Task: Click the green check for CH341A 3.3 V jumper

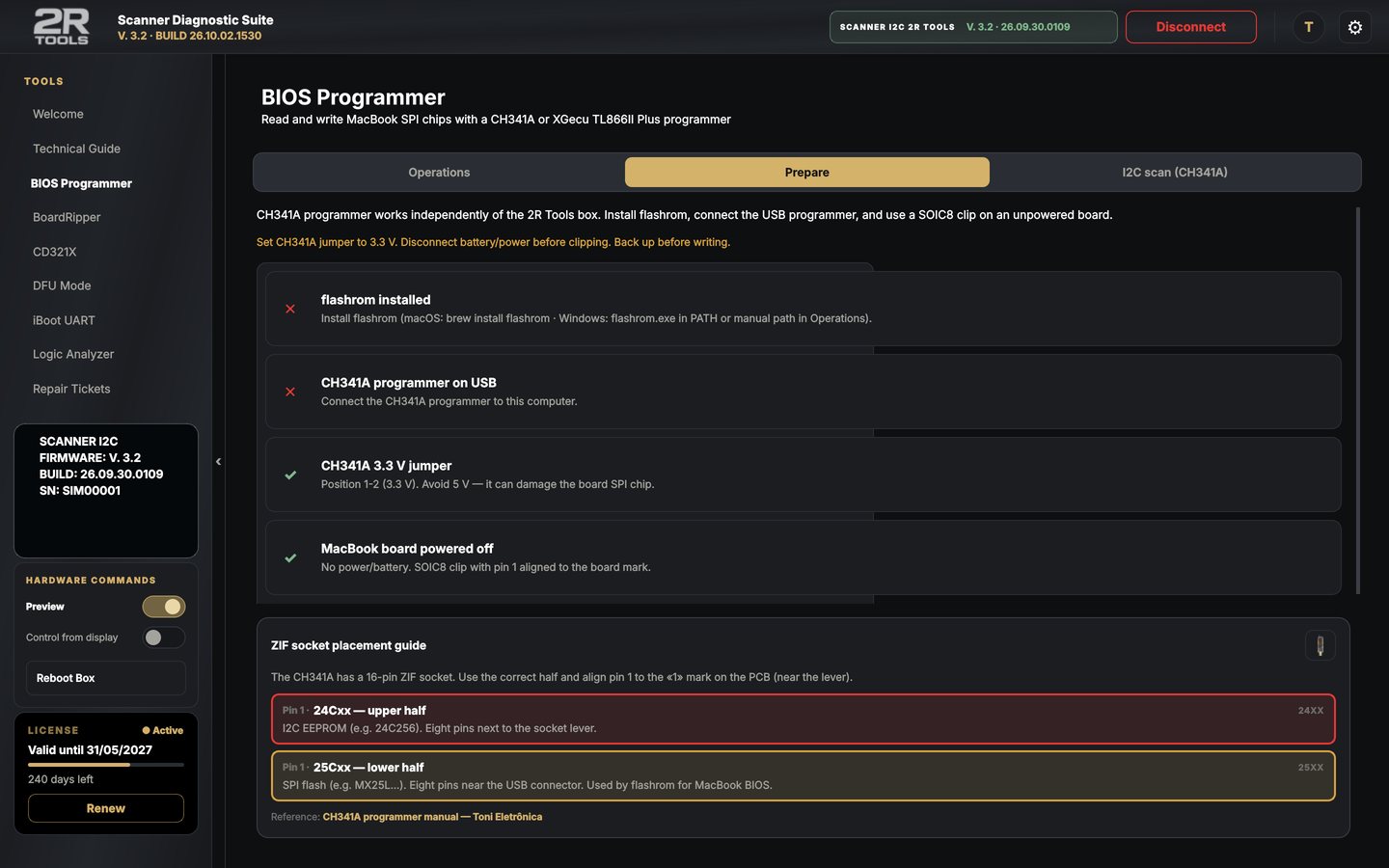Action: click(290, 475)
